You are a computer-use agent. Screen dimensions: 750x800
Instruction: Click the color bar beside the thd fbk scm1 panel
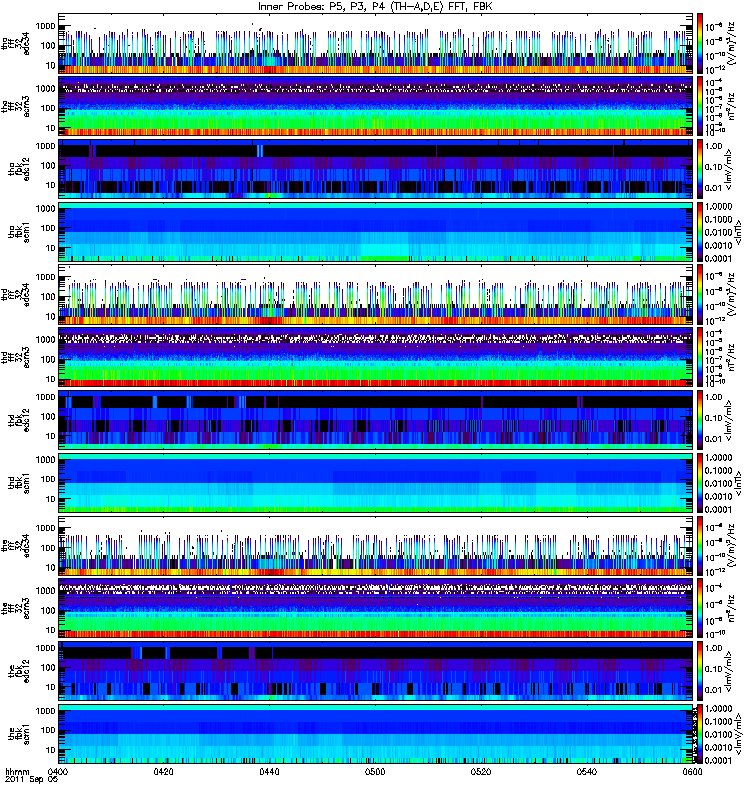point(701,483)
